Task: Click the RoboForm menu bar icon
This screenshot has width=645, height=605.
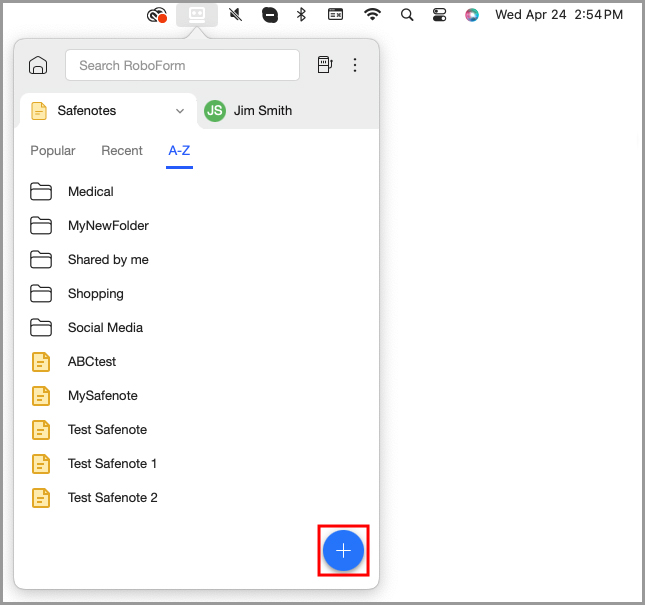Action: (x=197, y=15)
